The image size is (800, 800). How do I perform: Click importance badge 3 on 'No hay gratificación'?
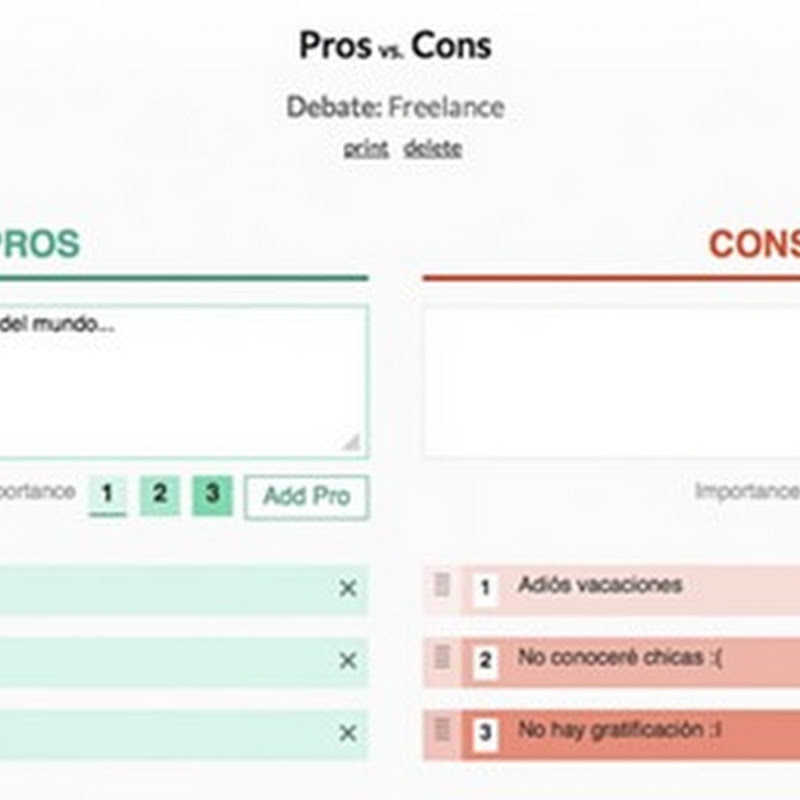pyautogui.click(x=485, y=734)
